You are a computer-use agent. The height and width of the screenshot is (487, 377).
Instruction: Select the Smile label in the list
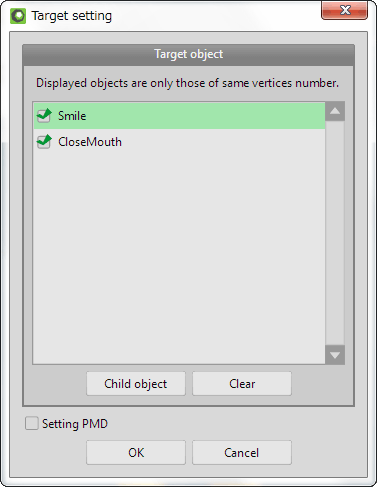72,116
